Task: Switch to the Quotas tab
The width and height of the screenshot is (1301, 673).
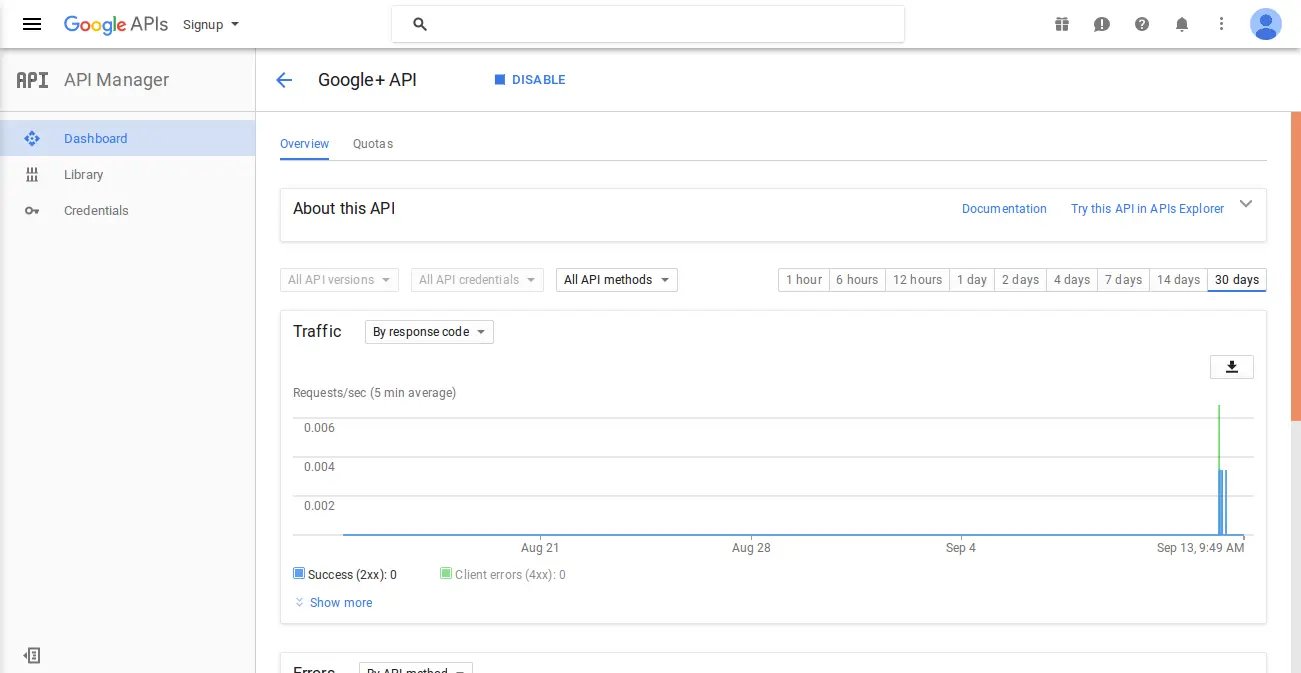Action: pos(373,144)
